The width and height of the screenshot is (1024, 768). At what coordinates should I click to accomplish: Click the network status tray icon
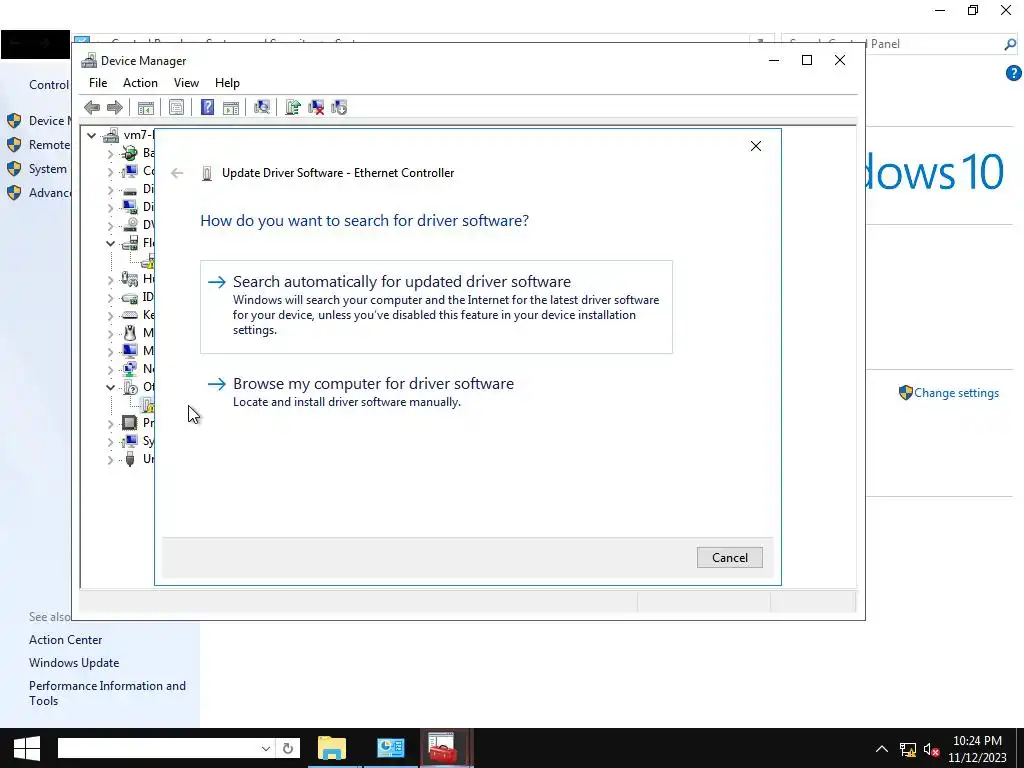(908, 749)
